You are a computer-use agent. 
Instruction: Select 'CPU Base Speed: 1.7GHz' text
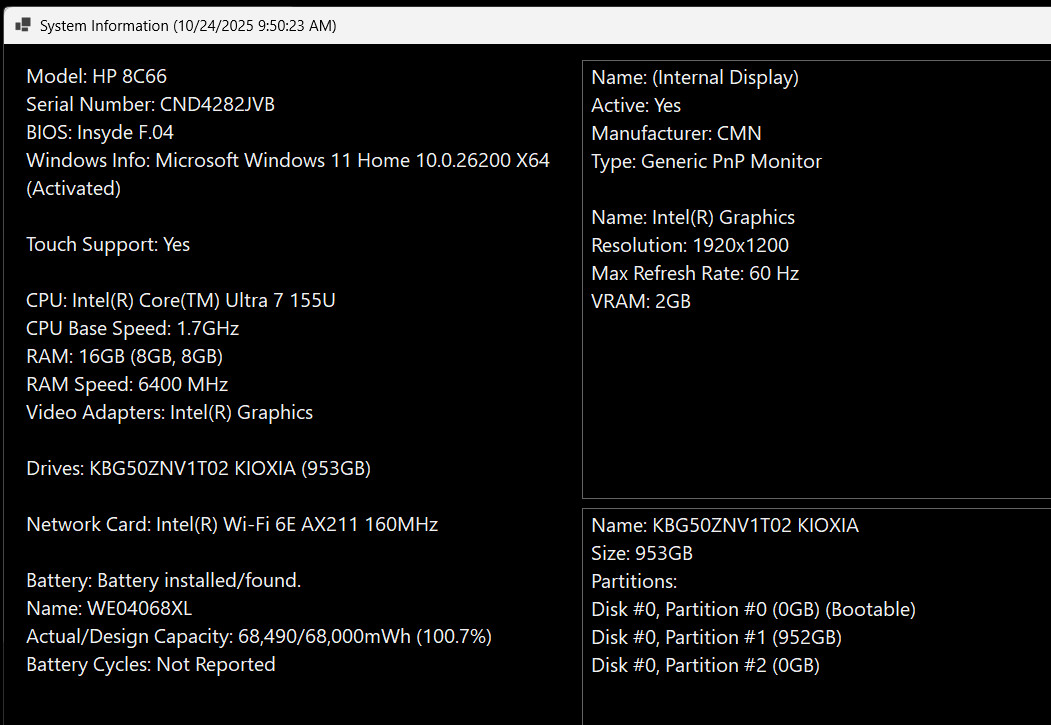[133, 328]
